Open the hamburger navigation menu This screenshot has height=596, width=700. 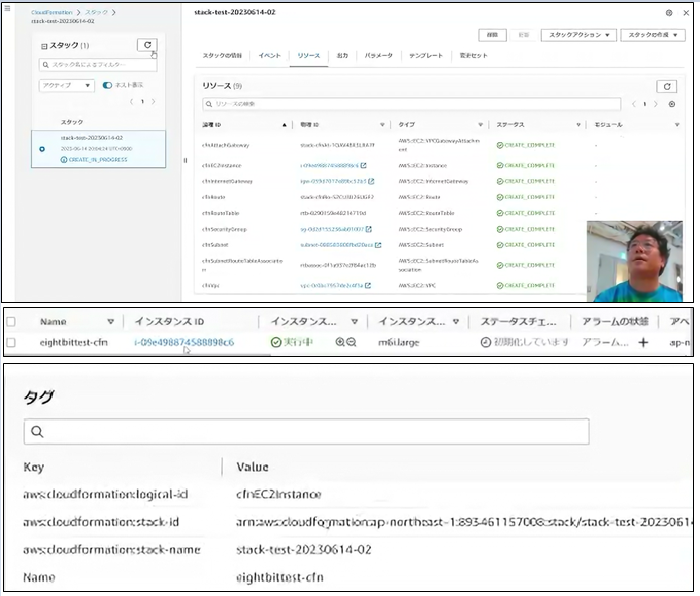pos(10,11)
